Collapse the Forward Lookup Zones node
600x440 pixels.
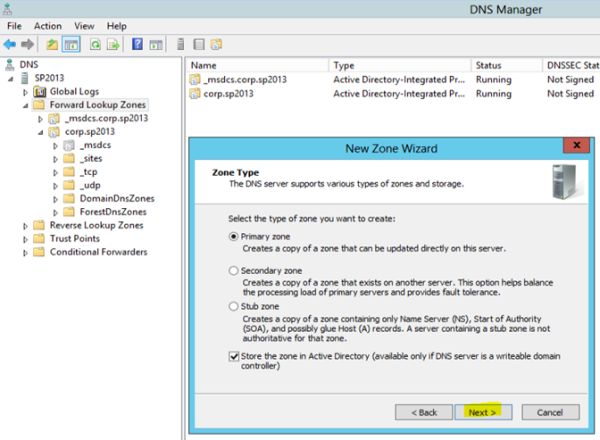[x=25, y=106]
